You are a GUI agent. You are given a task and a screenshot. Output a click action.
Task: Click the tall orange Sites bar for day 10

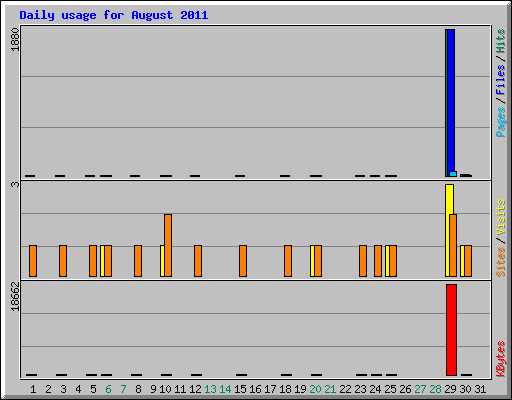pyautogui.click(x=168, y=245)
